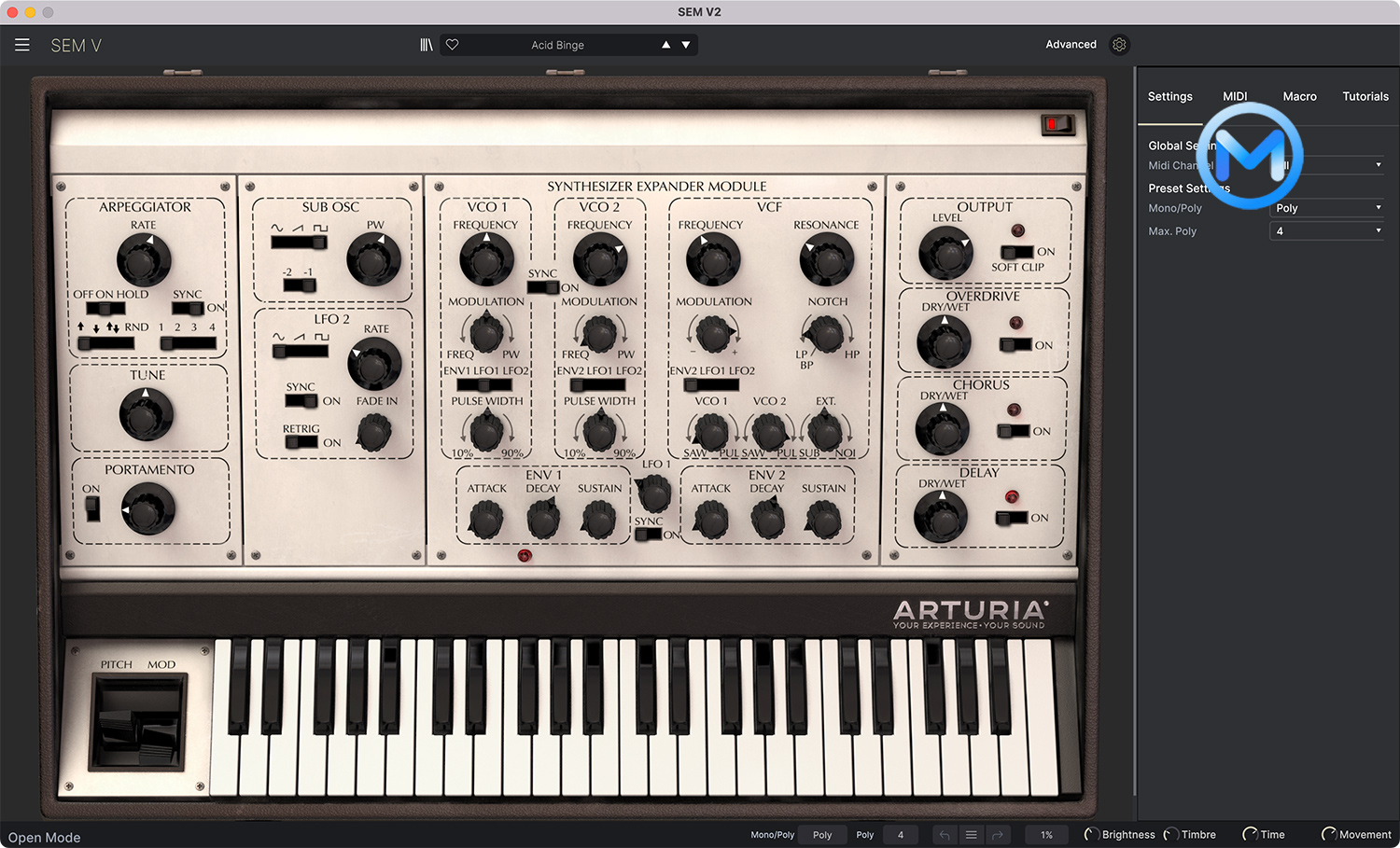Open the SEM V hamburger main menu

(x=22, y=45)
